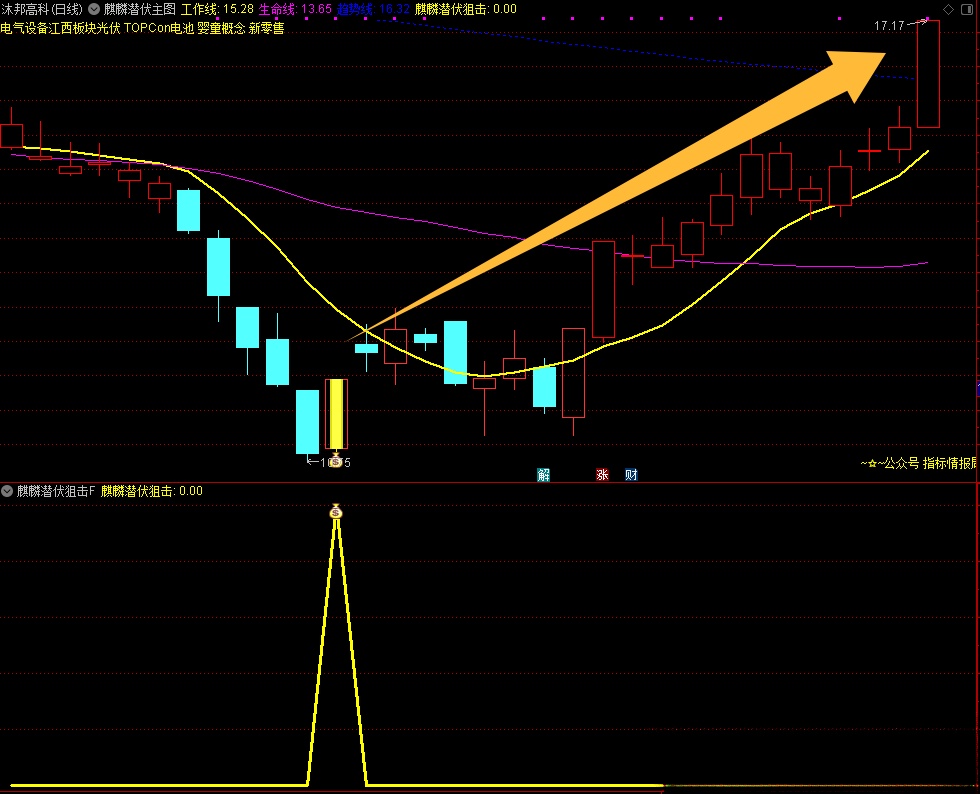The image size is (980, 794).
Task: Click the money bag signal under the yellow candle
Action: click(336, 461)
